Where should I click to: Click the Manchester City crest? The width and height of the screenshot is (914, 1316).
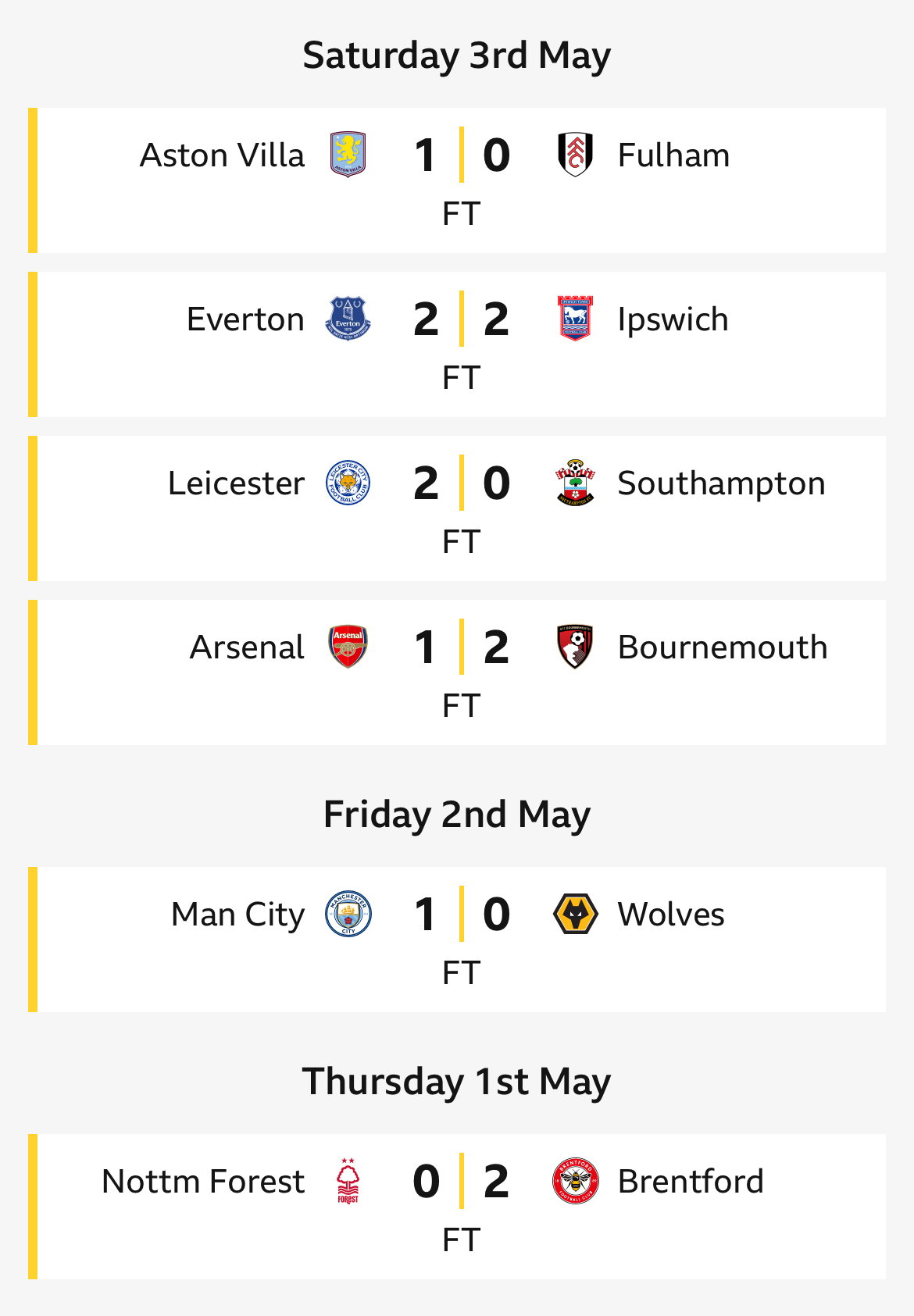[x=348, y=914]
